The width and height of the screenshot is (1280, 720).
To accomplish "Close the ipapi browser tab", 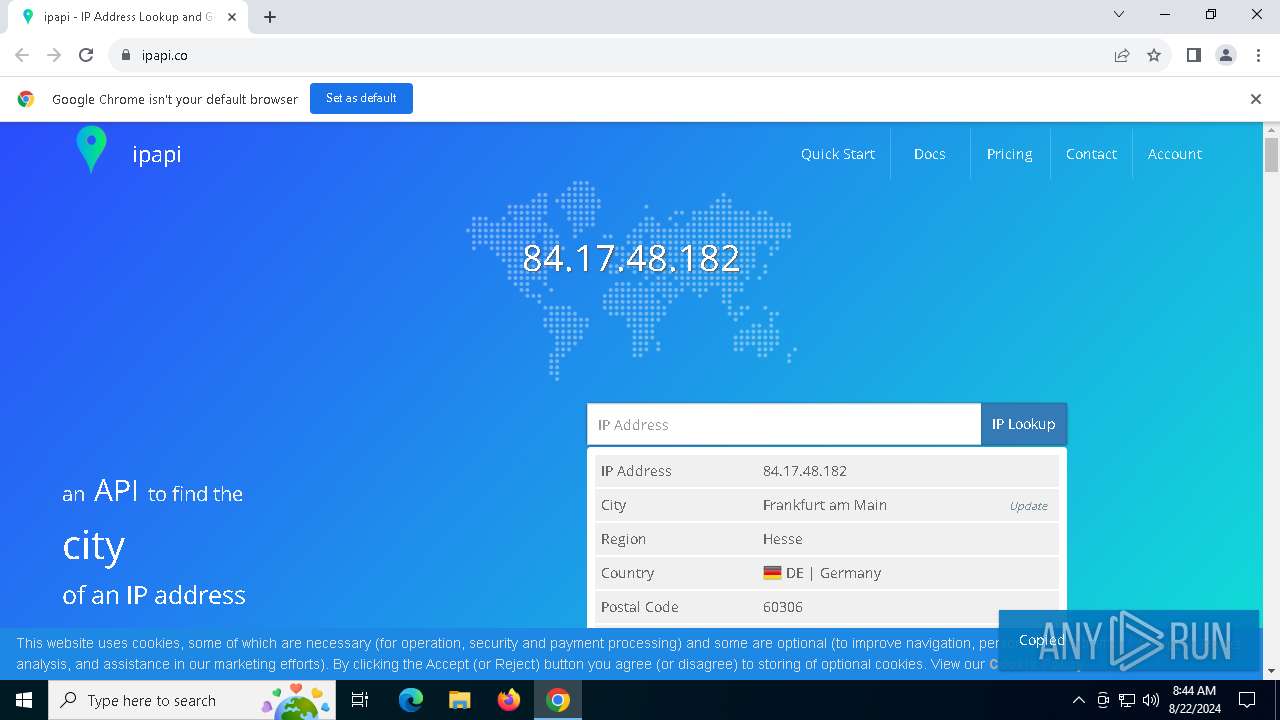I will coord(232,17).
